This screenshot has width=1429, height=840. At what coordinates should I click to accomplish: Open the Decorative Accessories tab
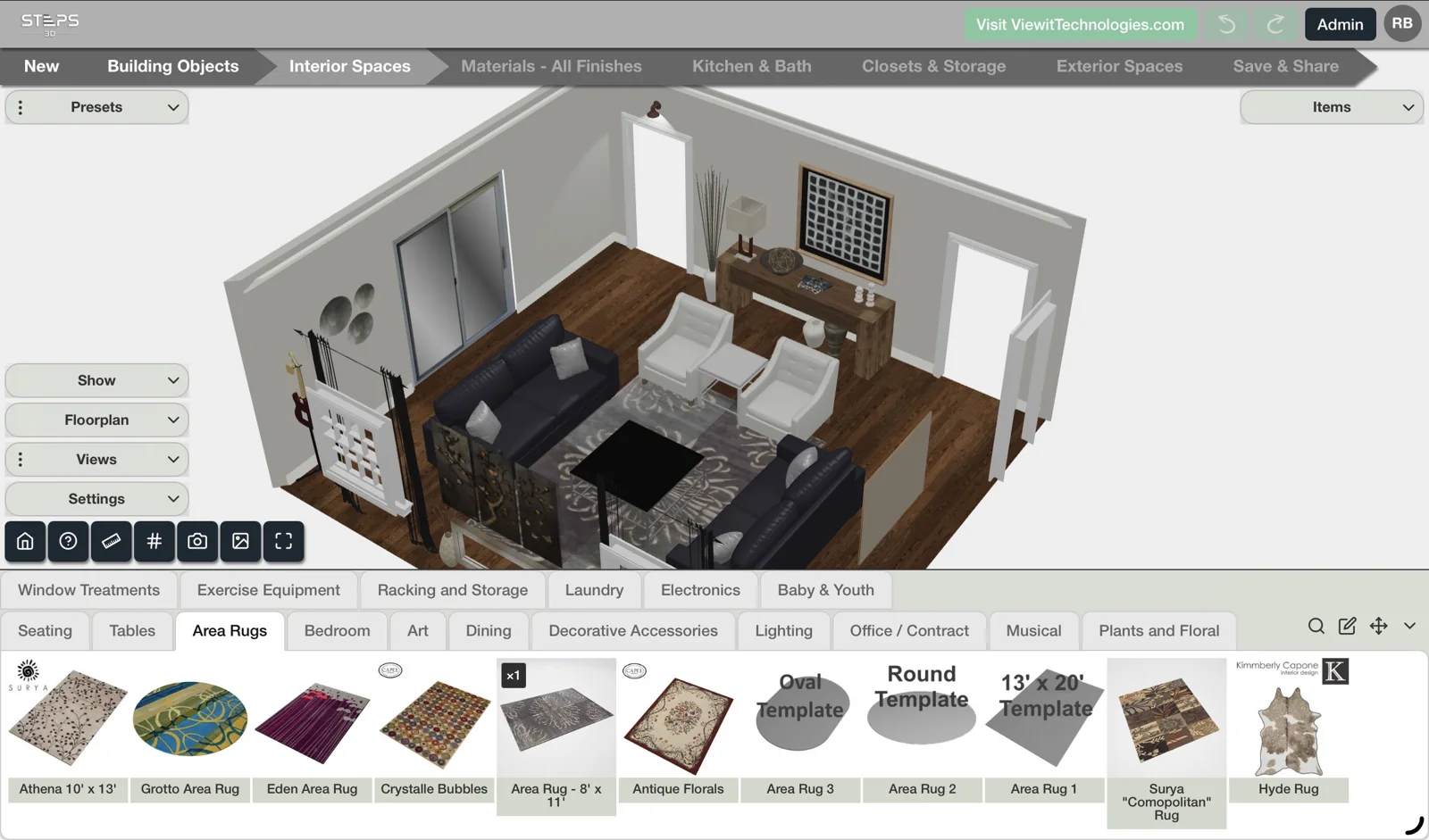click(633, 631)
